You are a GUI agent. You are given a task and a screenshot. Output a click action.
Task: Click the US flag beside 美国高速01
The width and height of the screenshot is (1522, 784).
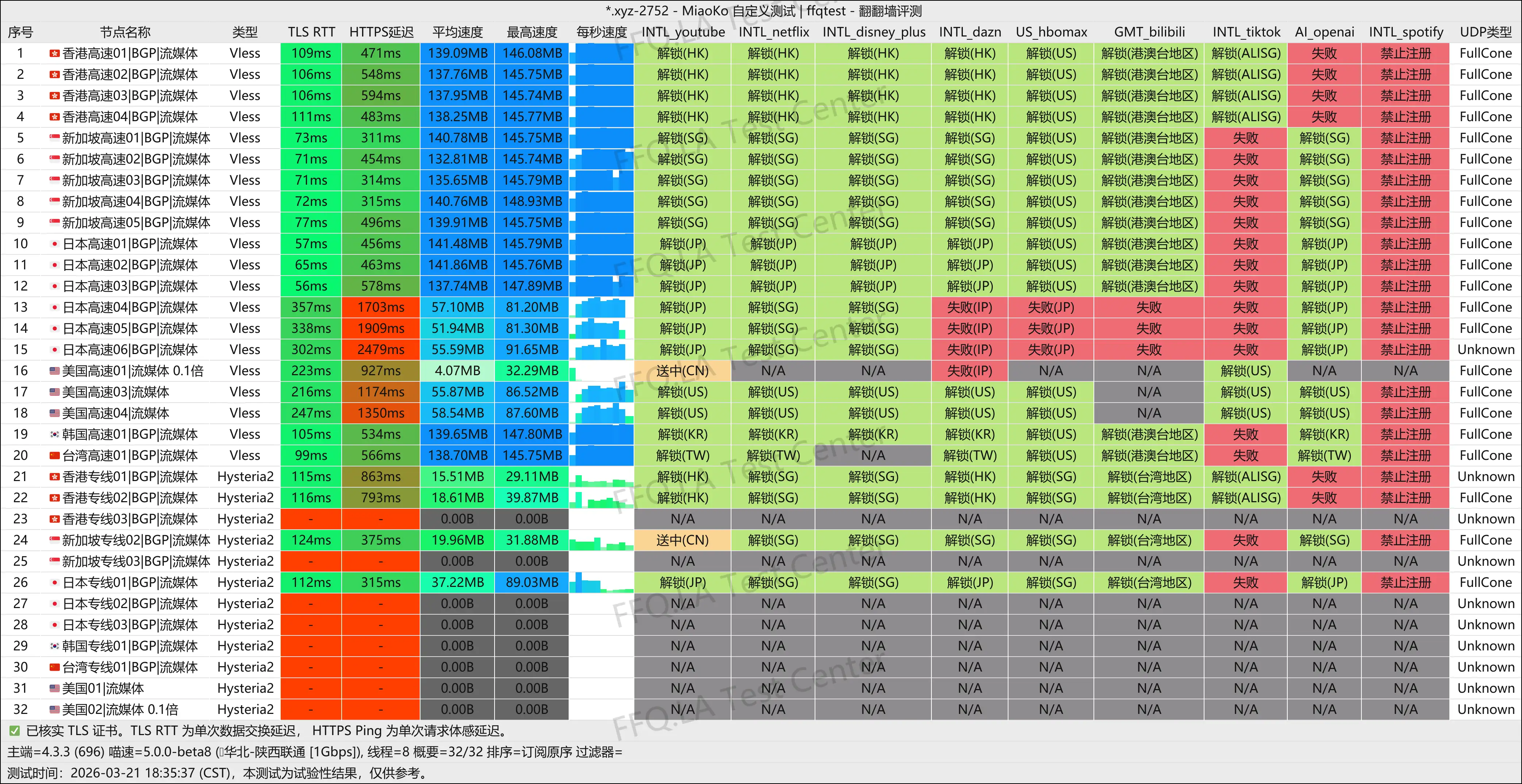click(x=54, y=371)
